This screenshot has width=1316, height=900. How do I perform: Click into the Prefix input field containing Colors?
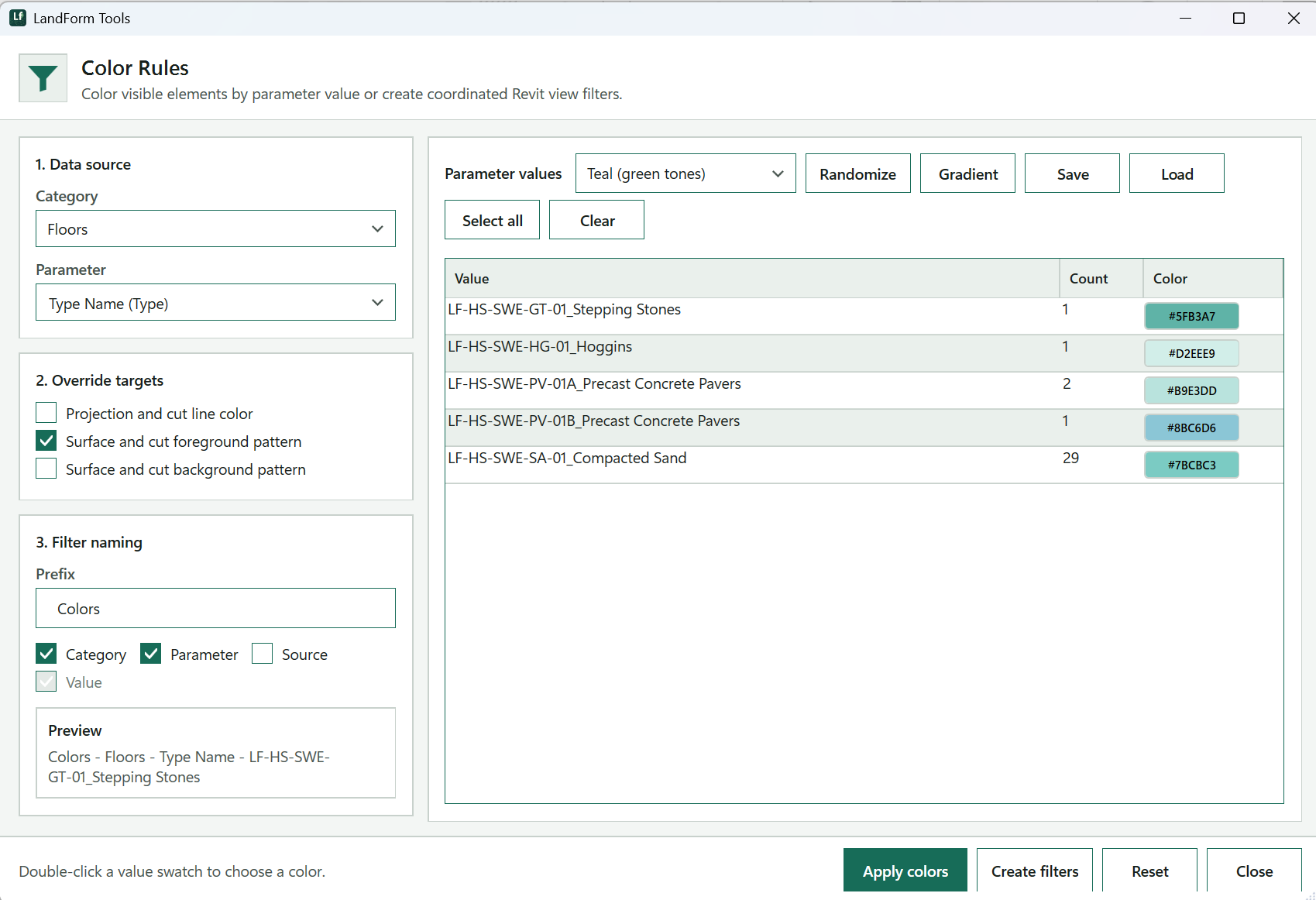[215, 608]
